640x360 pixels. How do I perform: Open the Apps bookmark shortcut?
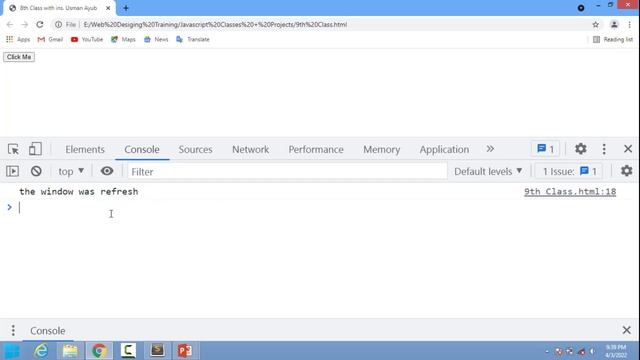click(18, 39)
